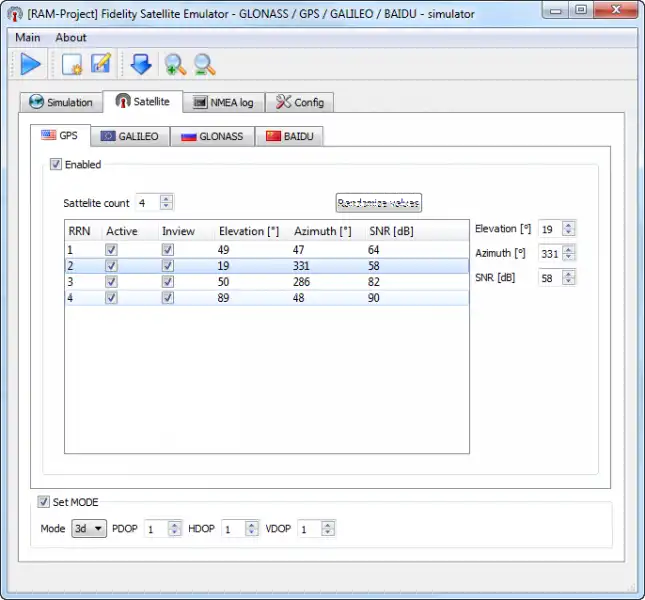This screenshot has width=645, height=600.
Task: Click the HDOP value field
Action: pyautogui.click(x=233, y=529)
